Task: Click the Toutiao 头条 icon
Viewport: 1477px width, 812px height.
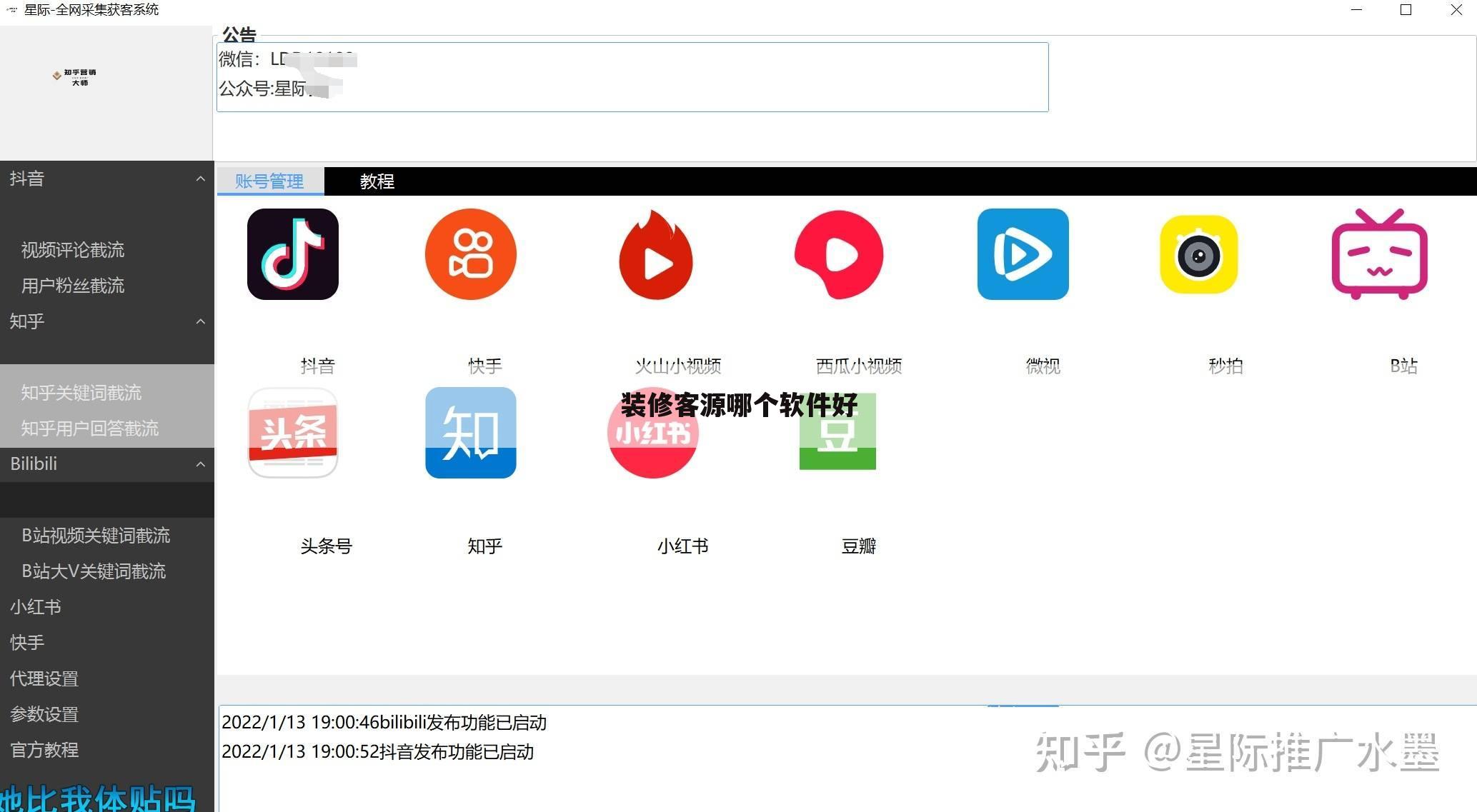Action: [x=293, y=433]
